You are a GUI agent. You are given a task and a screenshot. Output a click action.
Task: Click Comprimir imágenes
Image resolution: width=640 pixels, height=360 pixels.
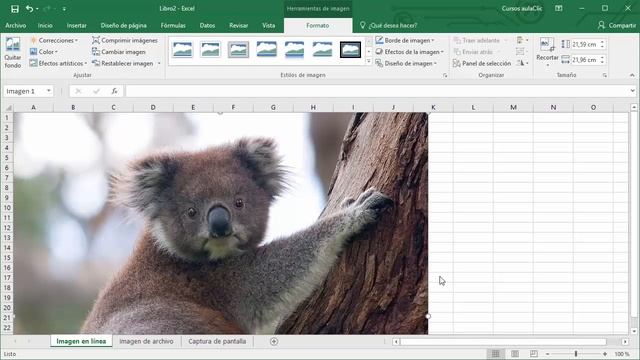click(x=124, y=40)
